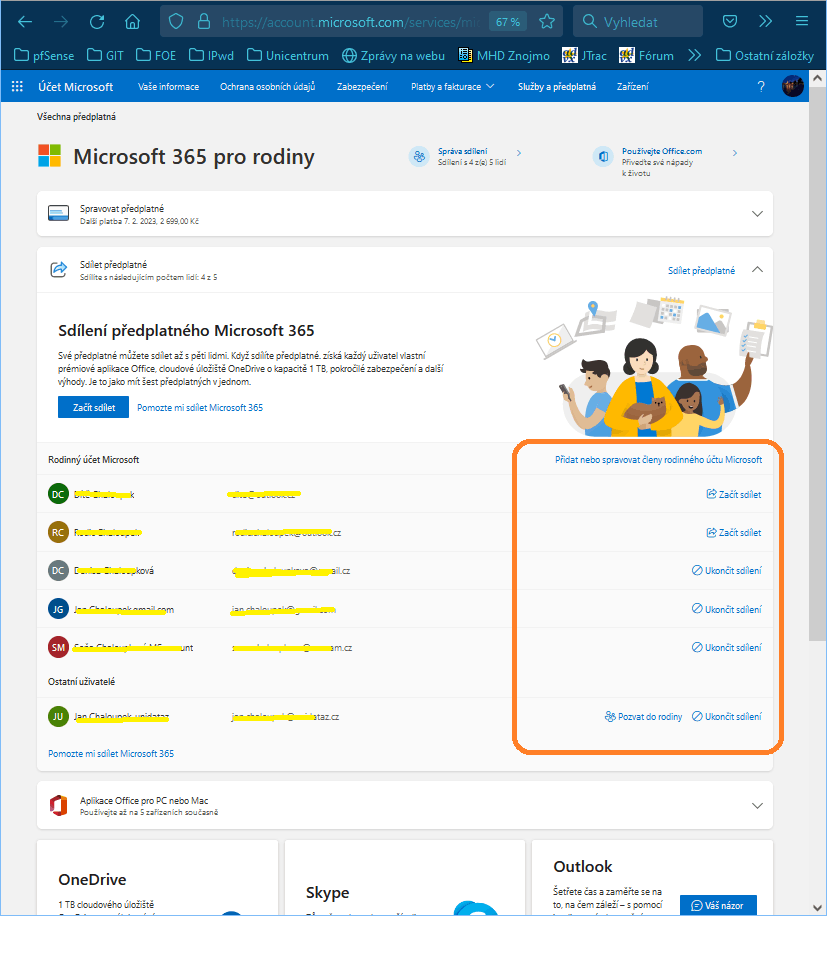The width and height of the screenshot is (827, 960).
Task: Click the Office apps red logo icon
Action: 59,805
